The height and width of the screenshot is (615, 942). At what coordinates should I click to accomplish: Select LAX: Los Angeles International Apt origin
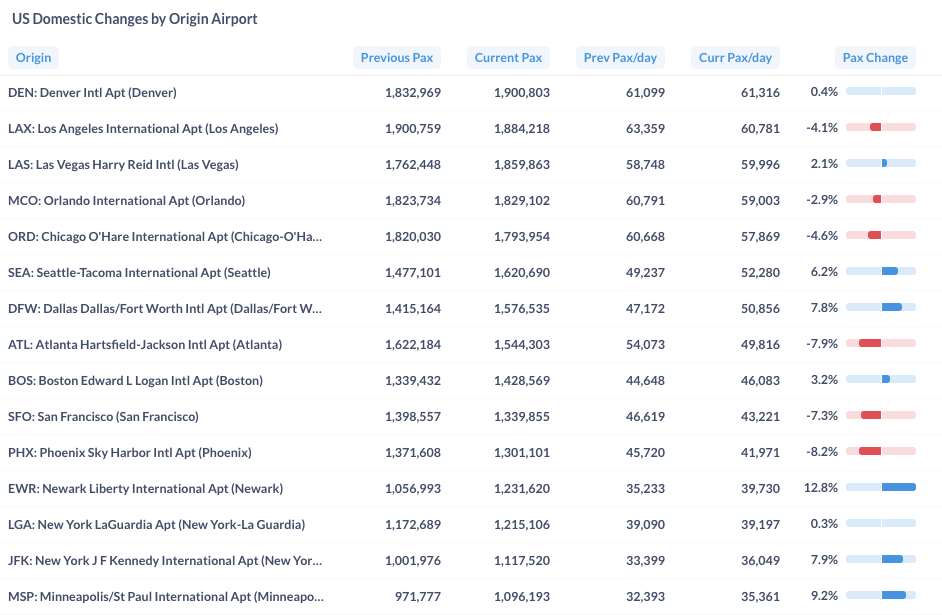coord(143,129)
